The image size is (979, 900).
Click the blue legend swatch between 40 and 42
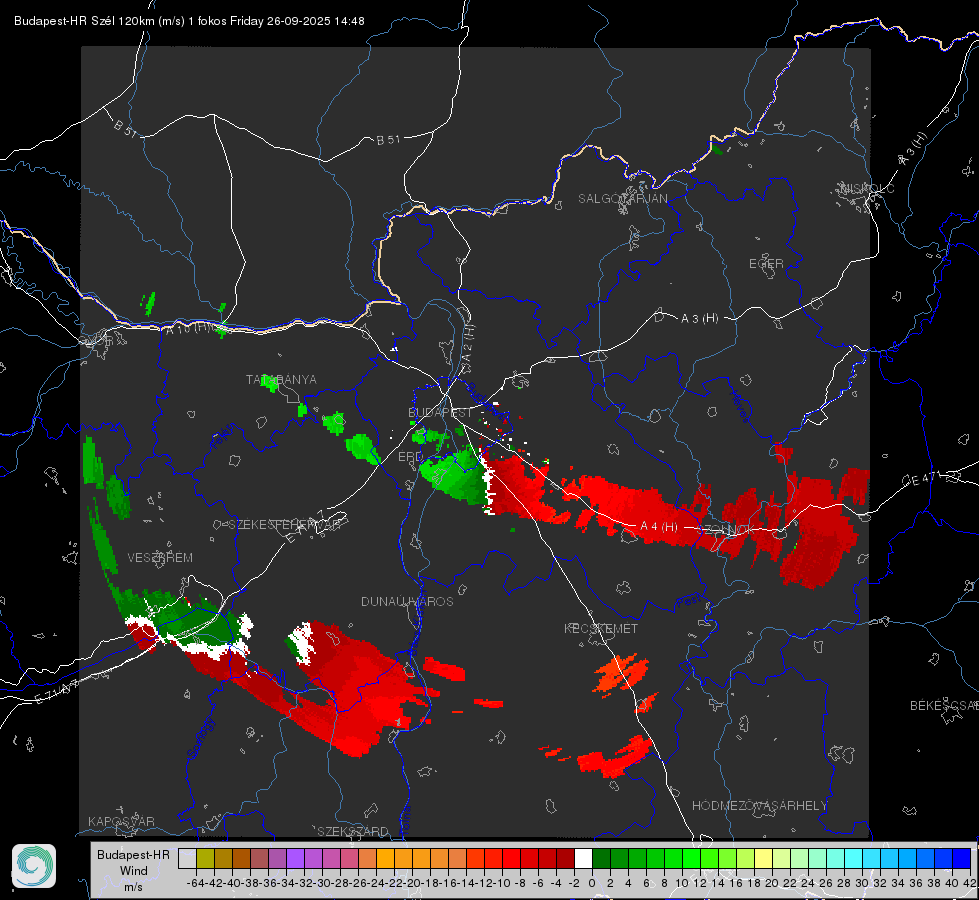tap(962, 858)
